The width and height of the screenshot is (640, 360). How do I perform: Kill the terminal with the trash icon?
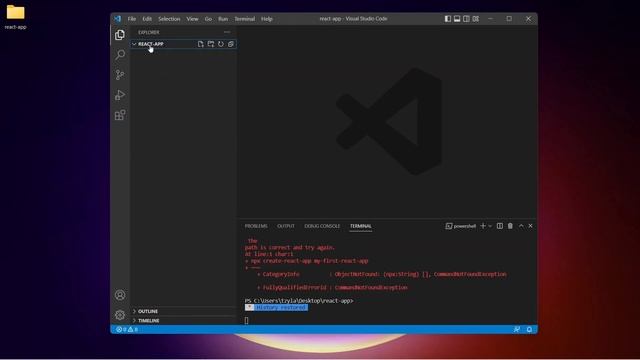click(x=510, y=226)
